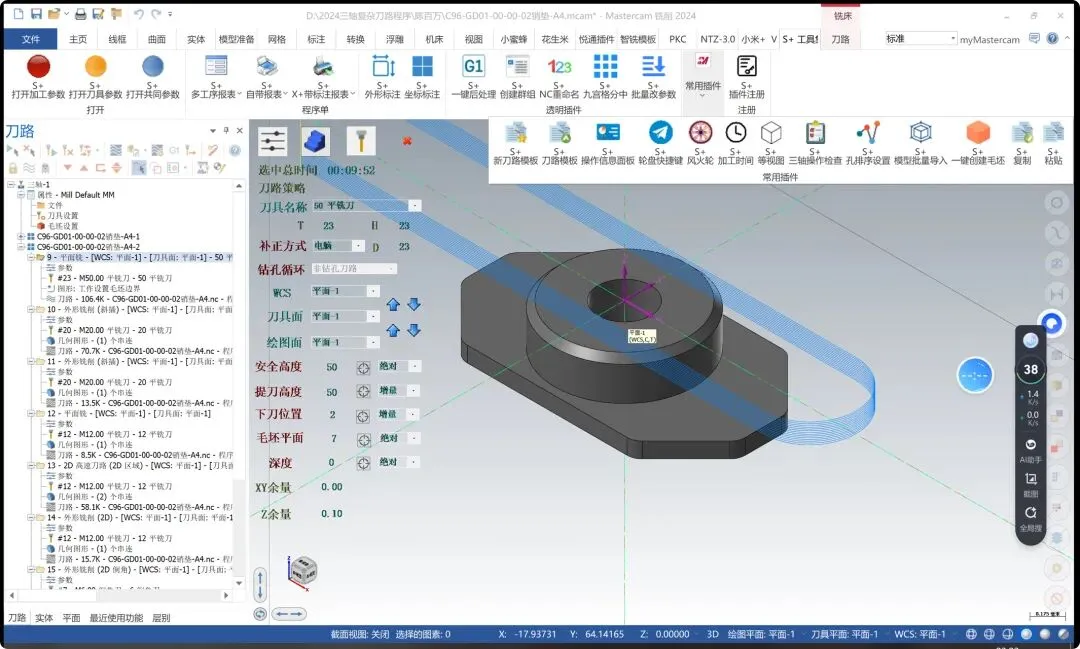Open the 刀具面 plane dropdown

[373, 316]
